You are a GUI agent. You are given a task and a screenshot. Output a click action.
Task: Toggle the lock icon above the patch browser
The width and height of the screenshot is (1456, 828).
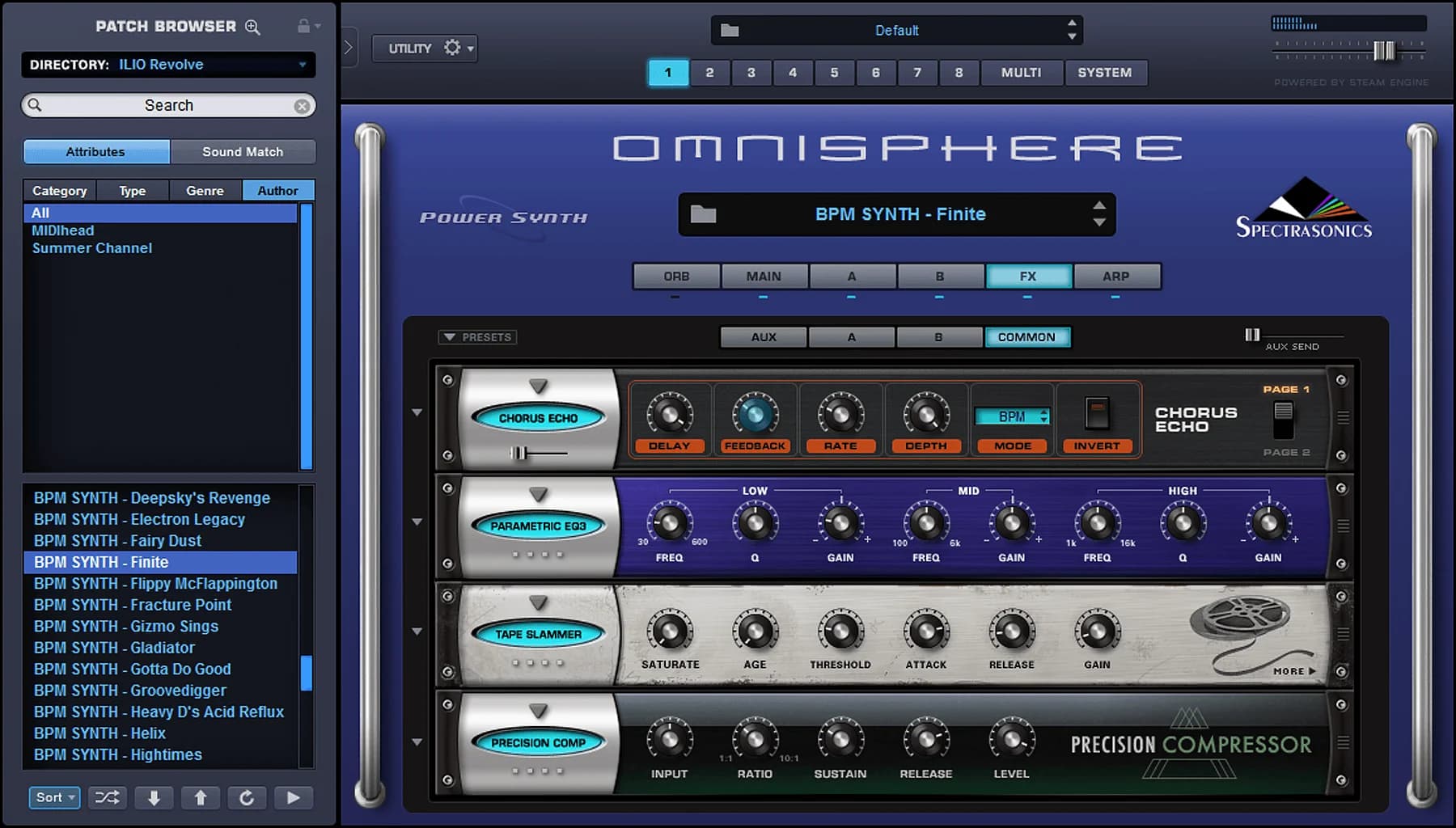[x=306, y=25]
